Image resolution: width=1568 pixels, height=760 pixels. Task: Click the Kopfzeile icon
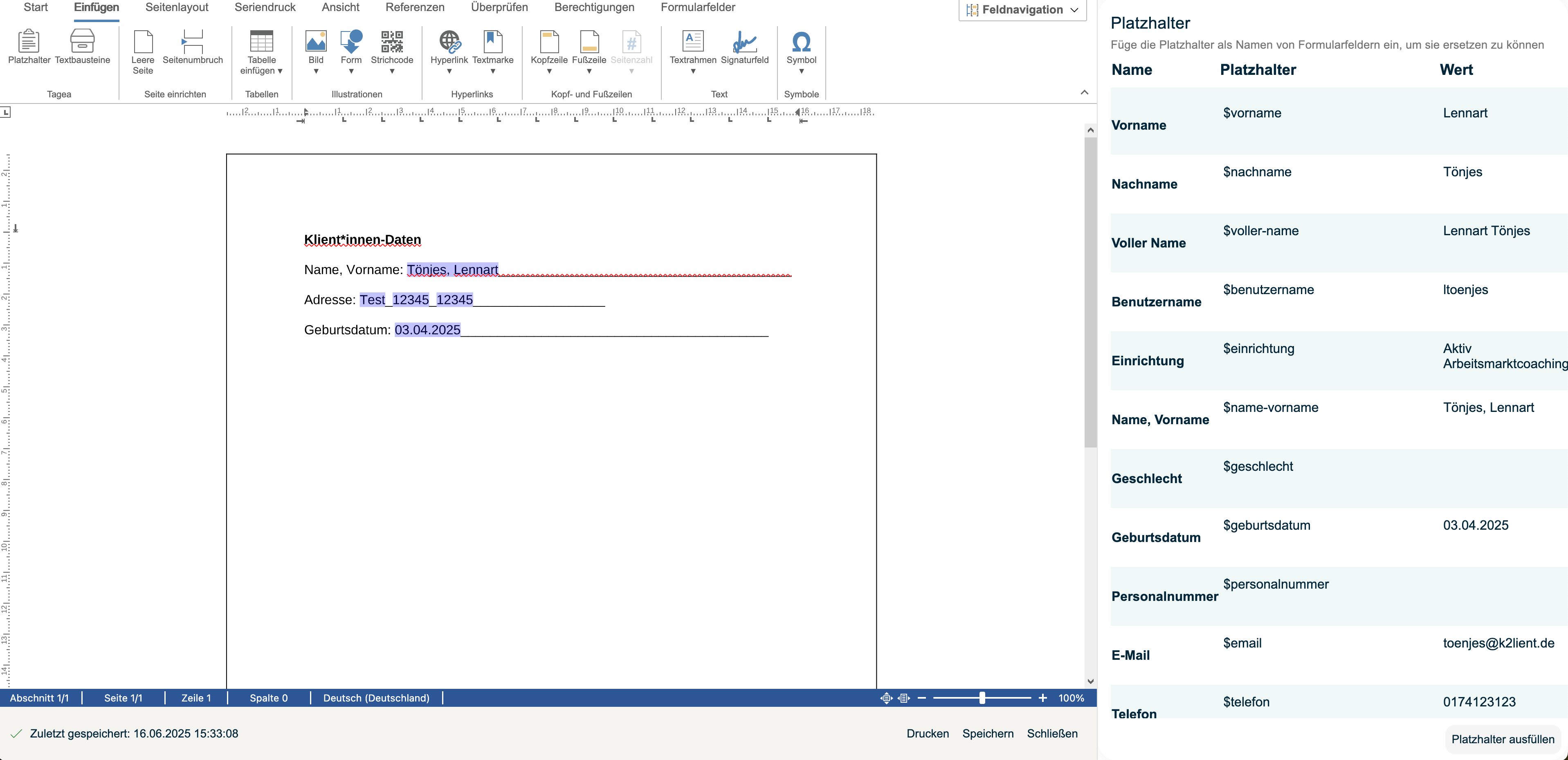tap(549, 41)
